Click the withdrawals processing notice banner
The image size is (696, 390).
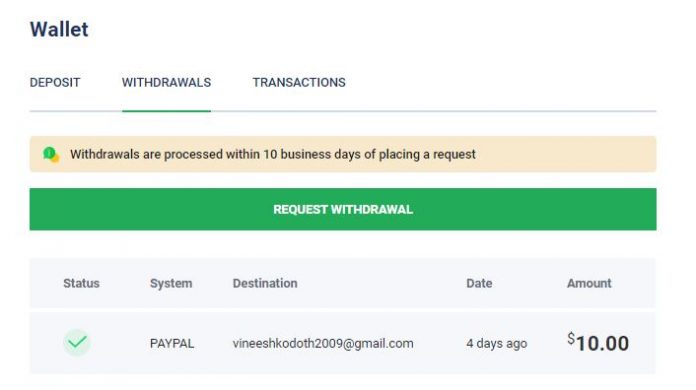[343, 154]
